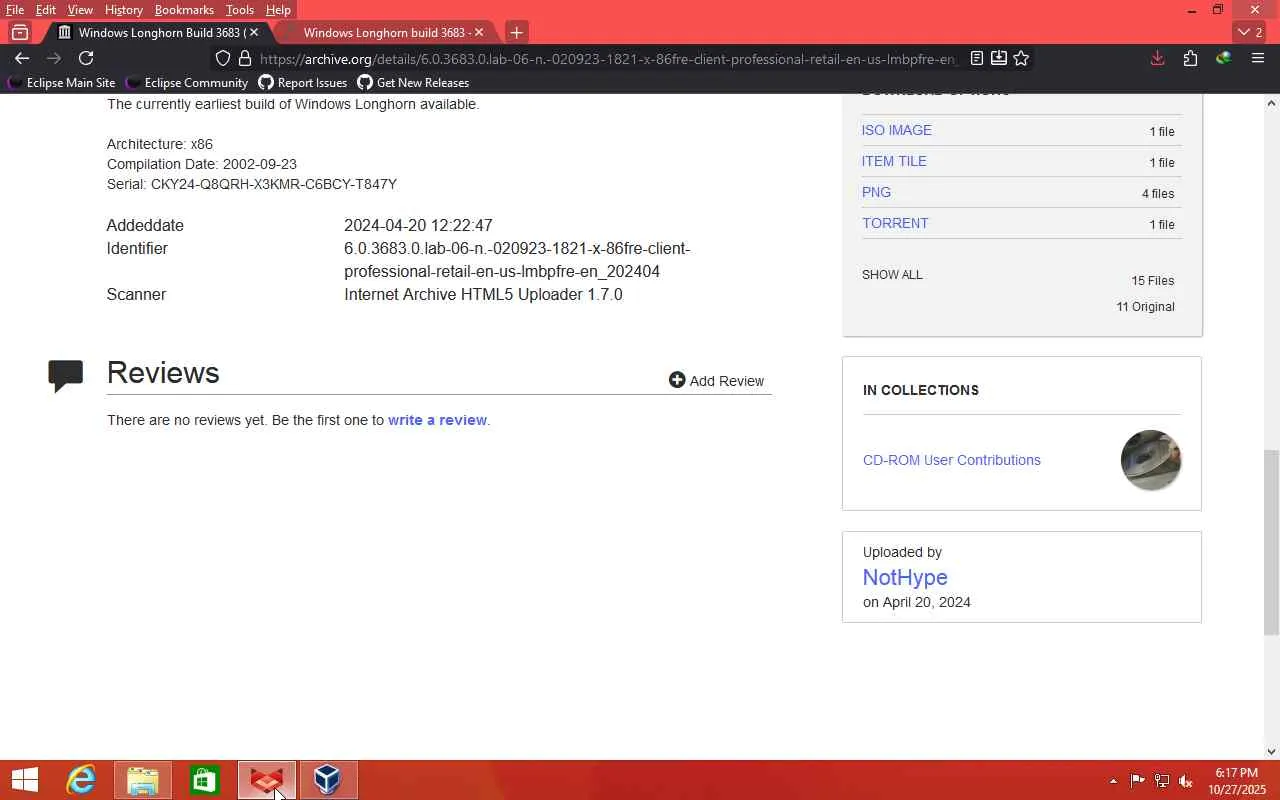Click the scrollbar down arrow
Screen dimensions: 1280x800
(x=1271, y=751)
